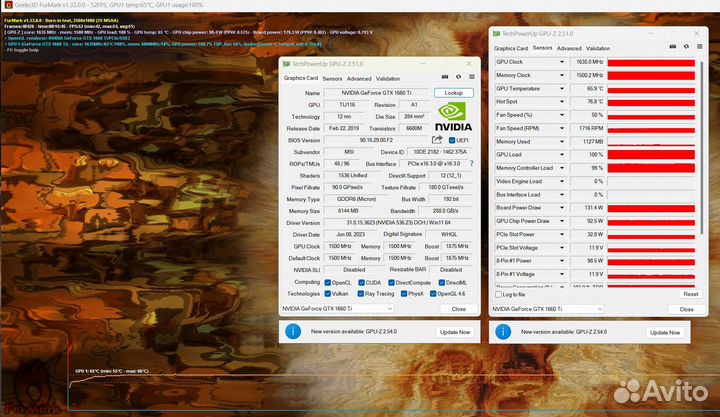The height and width of the screenshot is (417, 720).
Task: Switch to Graphics Card tab in right GPU-Z window
Action: point(511,48)
